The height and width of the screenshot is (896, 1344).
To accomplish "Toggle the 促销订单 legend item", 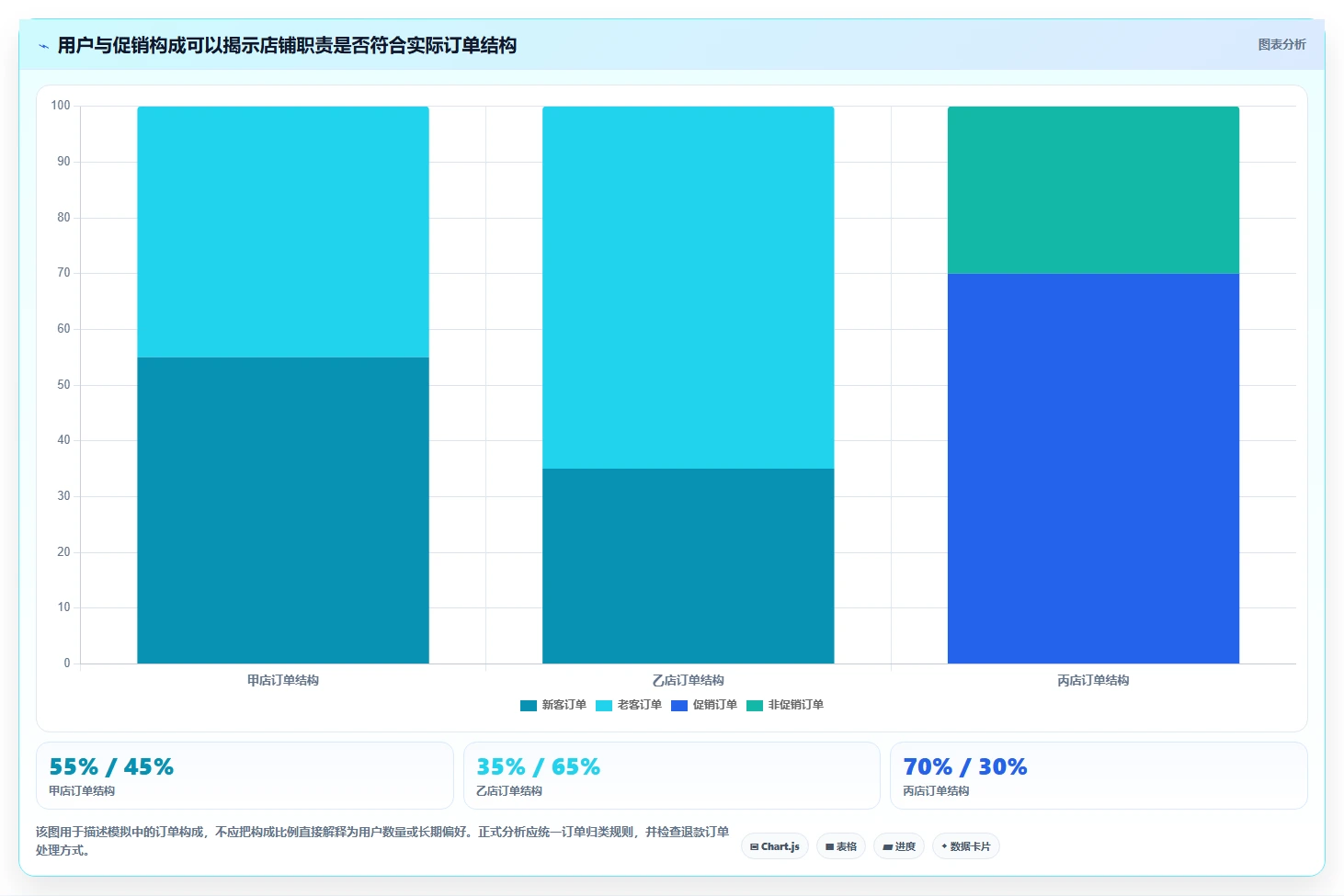I will (x=704, y=705).
